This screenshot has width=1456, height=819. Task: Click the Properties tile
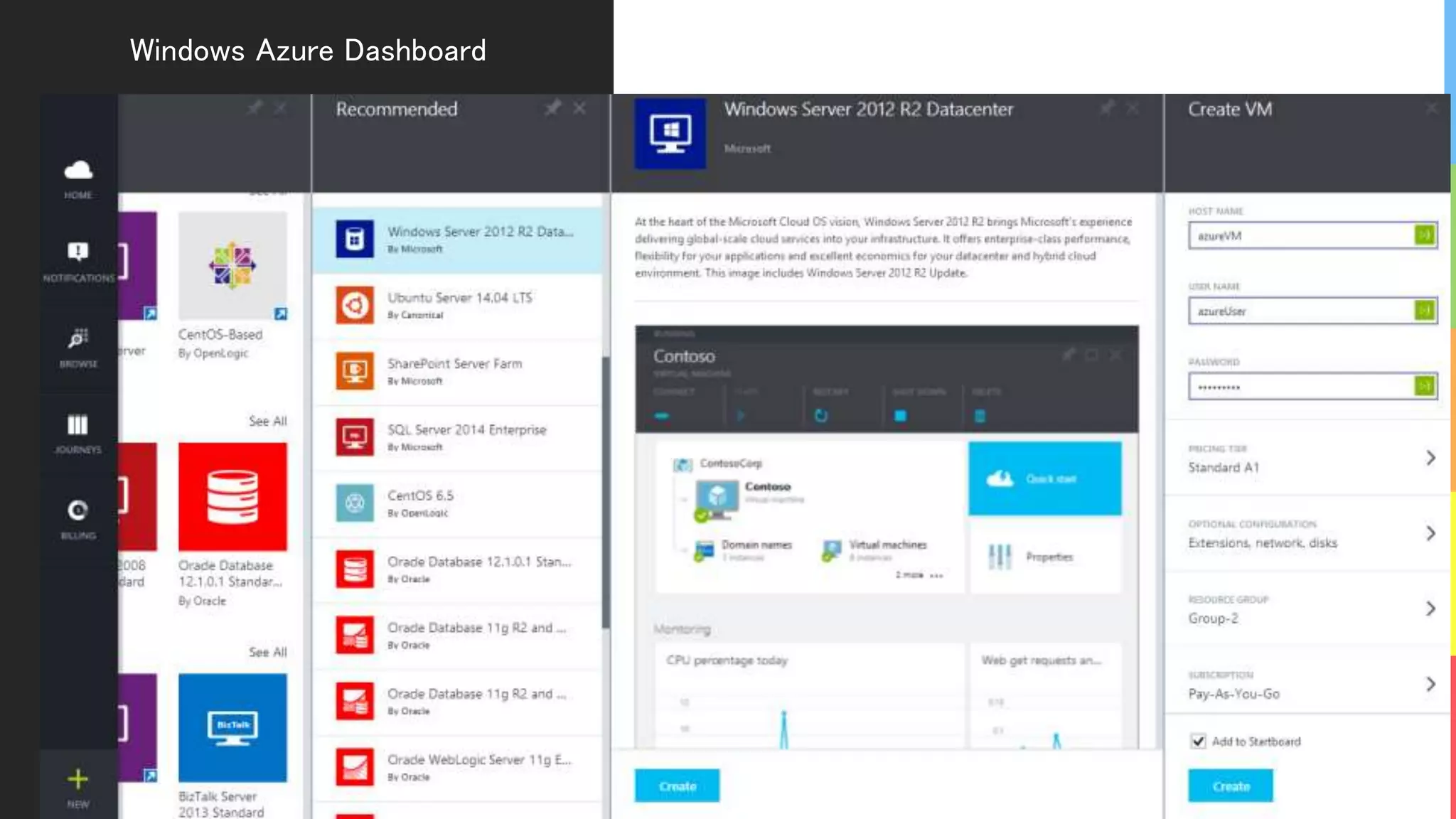point(1045,557)
